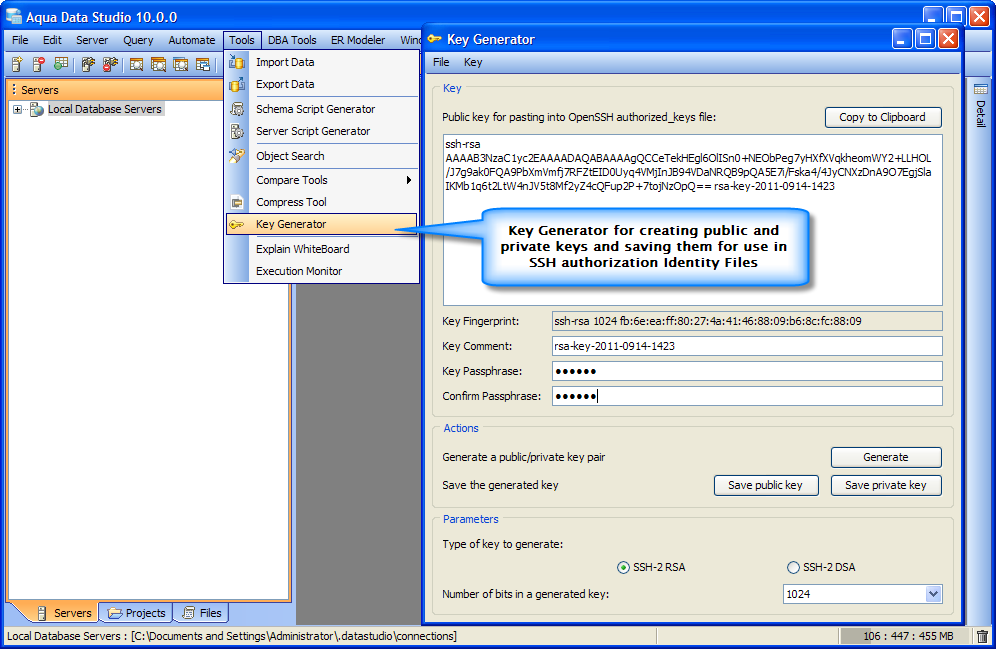The height and width of the screenshot is (649, 996).
Task: Switch to the Files tab
Action: [202, 613]
